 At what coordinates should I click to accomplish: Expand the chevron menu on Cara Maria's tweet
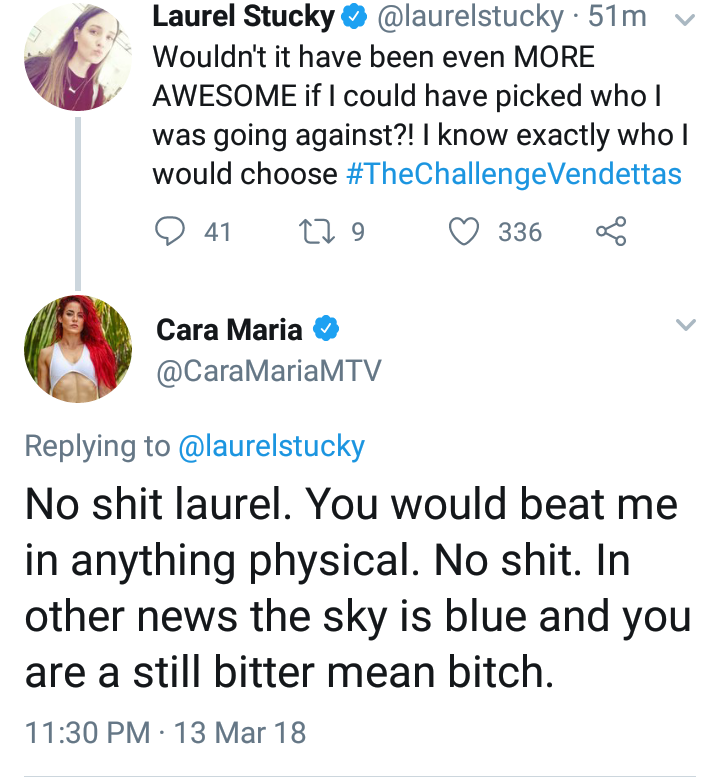click(x=686, y=324)
